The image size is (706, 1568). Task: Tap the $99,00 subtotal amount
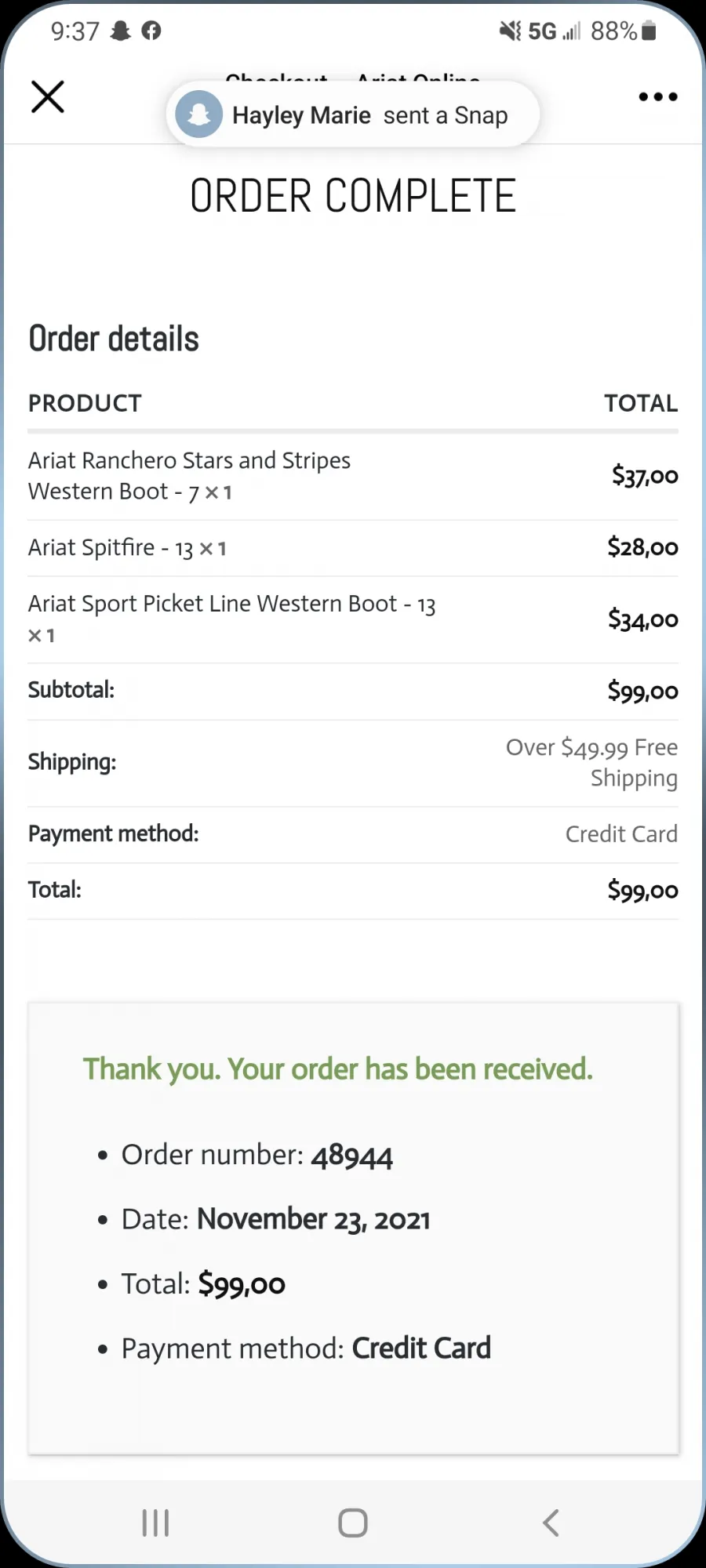pyautogui.click(x=642, y=691)
